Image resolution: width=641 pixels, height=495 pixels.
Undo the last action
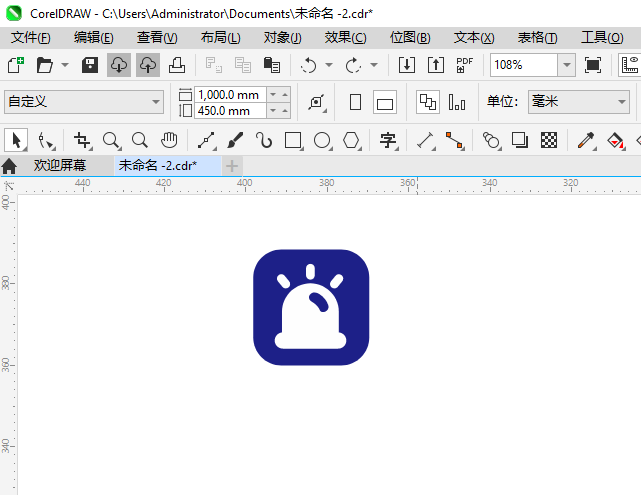coord(308,65)
